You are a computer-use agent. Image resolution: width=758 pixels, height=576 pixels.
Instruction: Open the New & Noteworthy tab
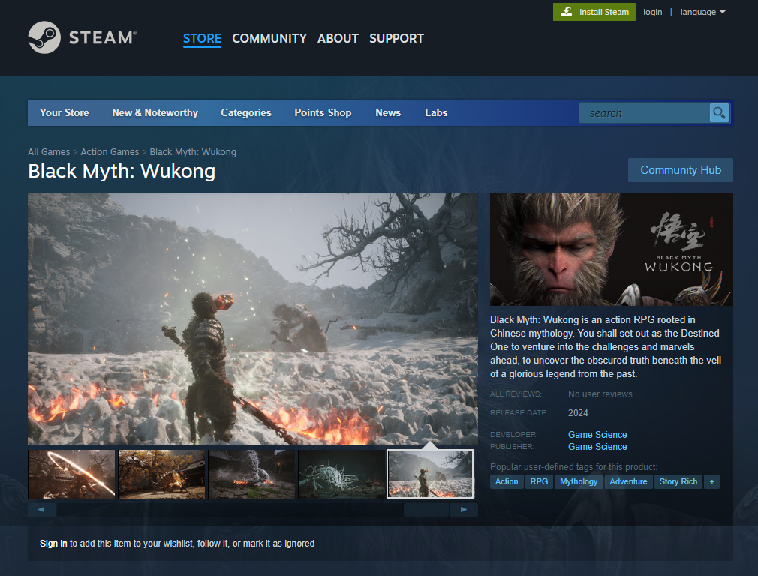tap(155, 113)
